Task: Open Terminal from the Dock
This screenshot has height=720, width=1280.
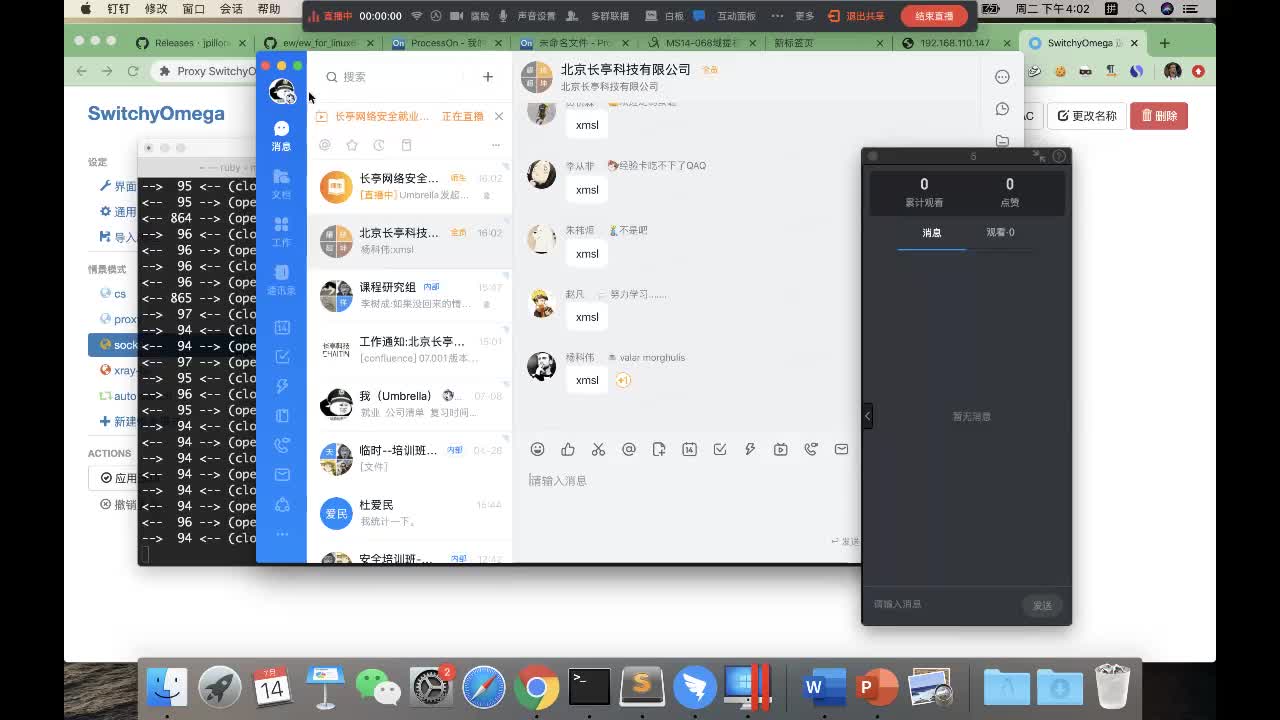Action: pyautogui.click(x=589, y=687)
